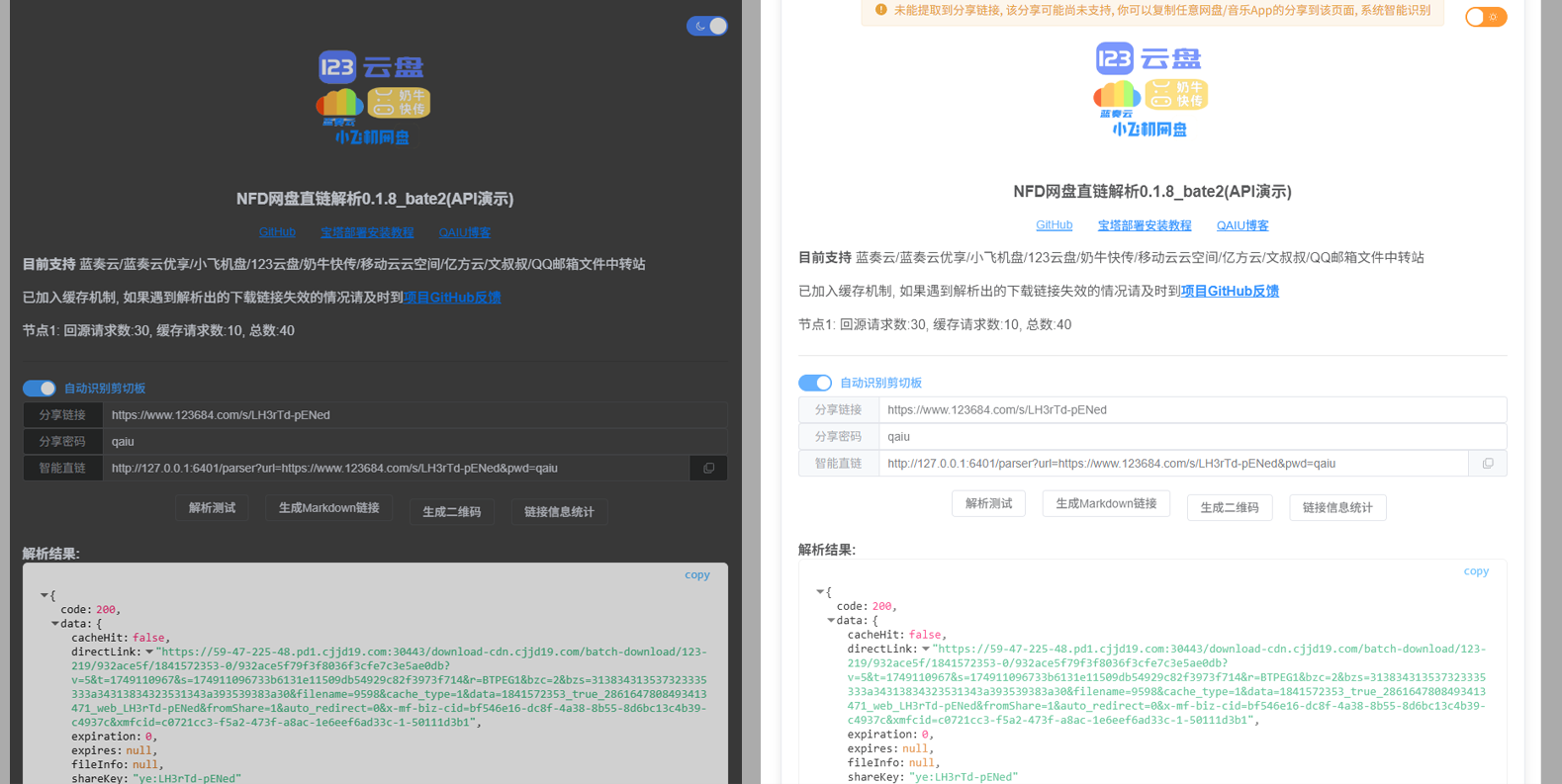1562x784 pixels.
Task: Collapse the root JSON node in the dark panel
Action: [45, 596]
